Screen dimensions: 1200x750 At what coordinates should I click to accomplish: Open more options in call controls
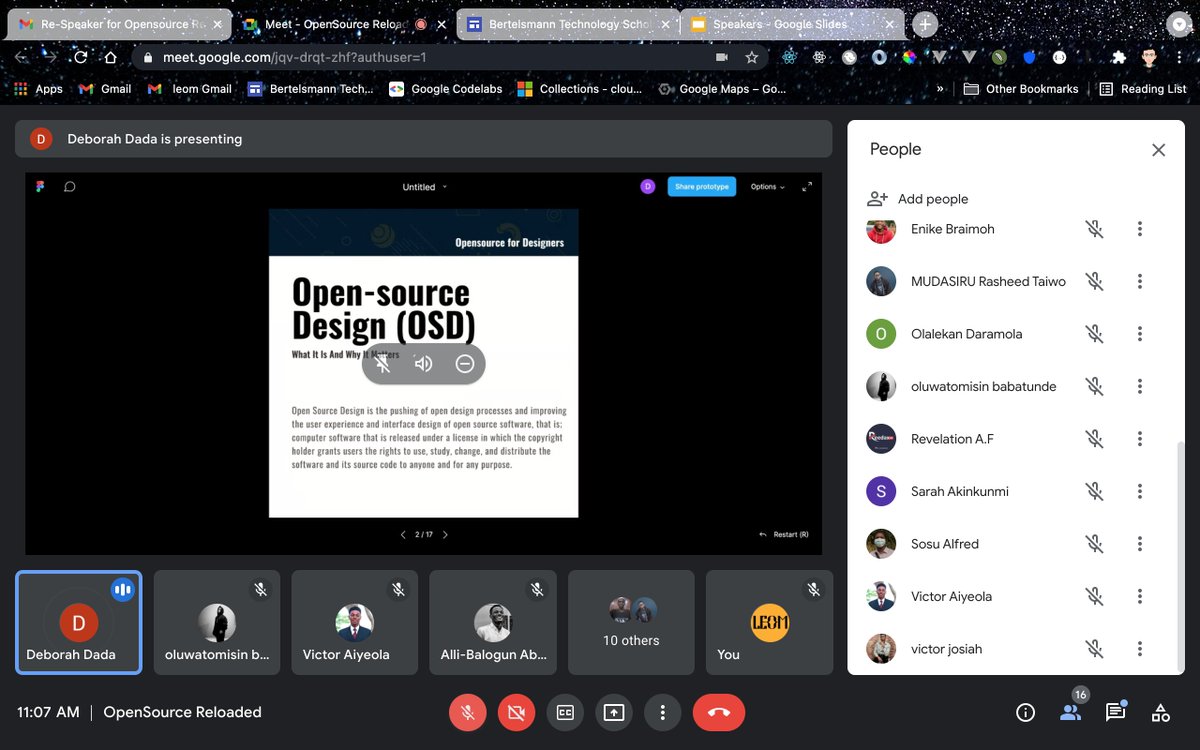pos(662,712)
